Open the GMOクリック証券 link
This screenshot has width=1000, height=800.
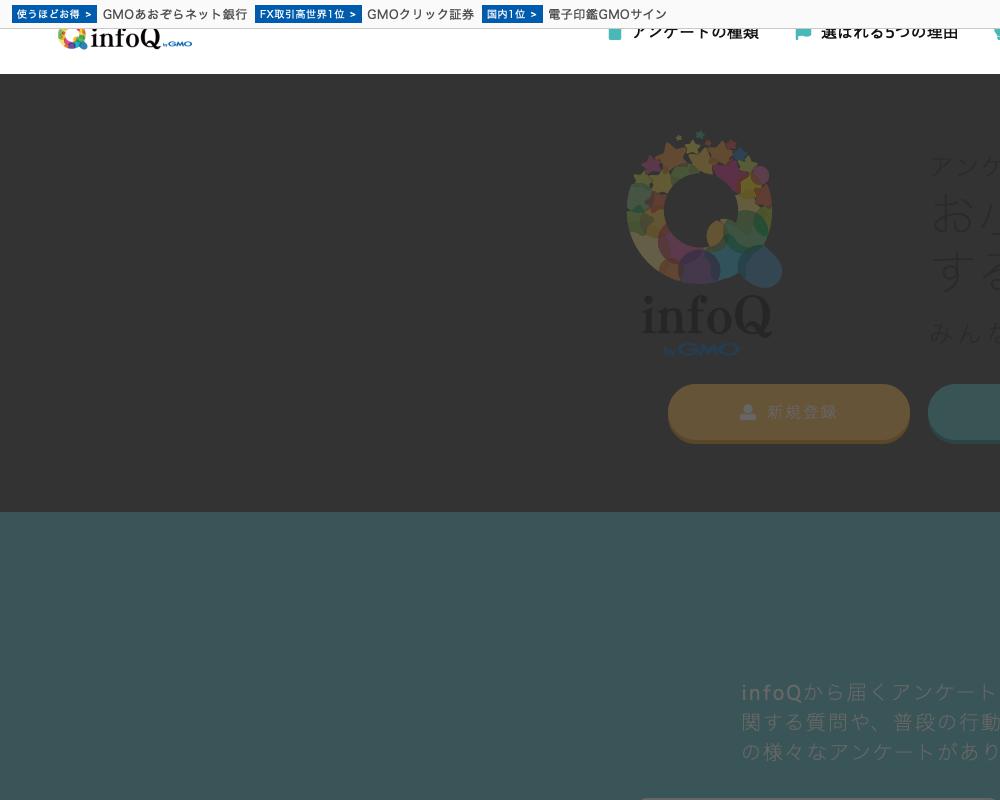[x=420, y=14]
